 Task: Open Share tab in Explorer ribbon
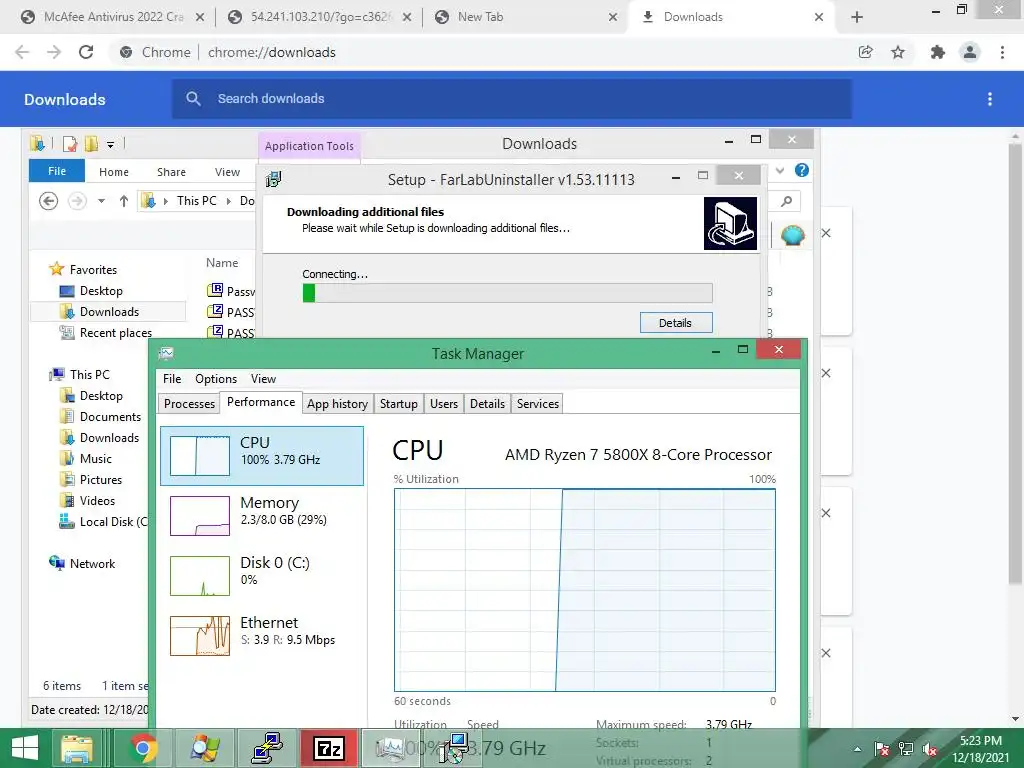coord(171,172)
